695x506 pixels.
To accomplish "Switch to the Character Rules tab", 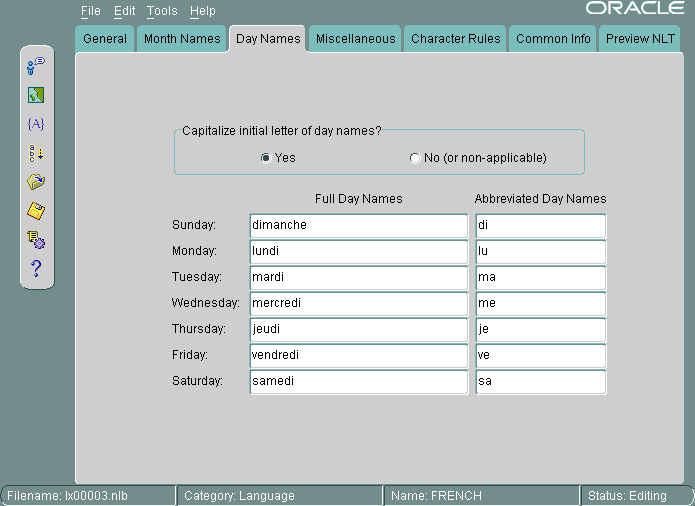I will (456, 39).
